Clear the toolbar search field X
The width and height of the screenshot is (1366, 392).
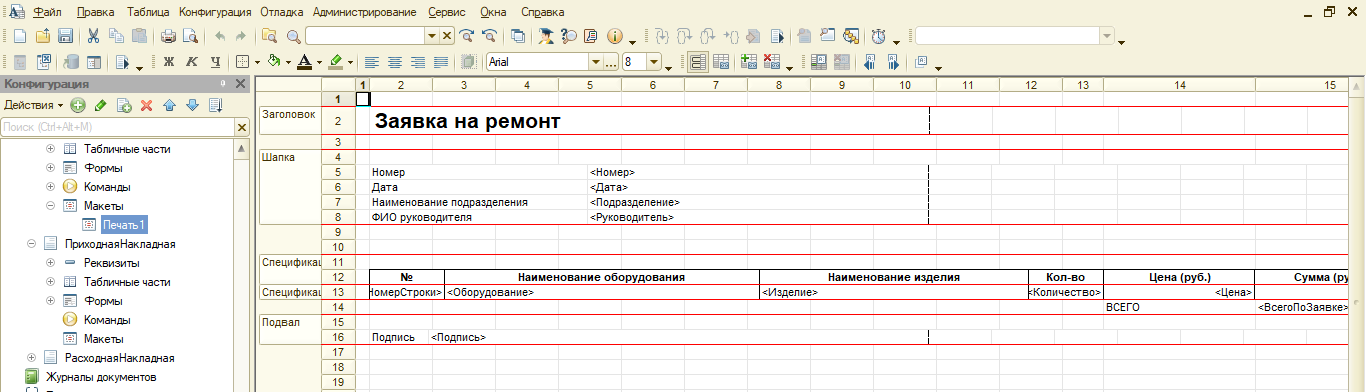(x=447, y=36)
